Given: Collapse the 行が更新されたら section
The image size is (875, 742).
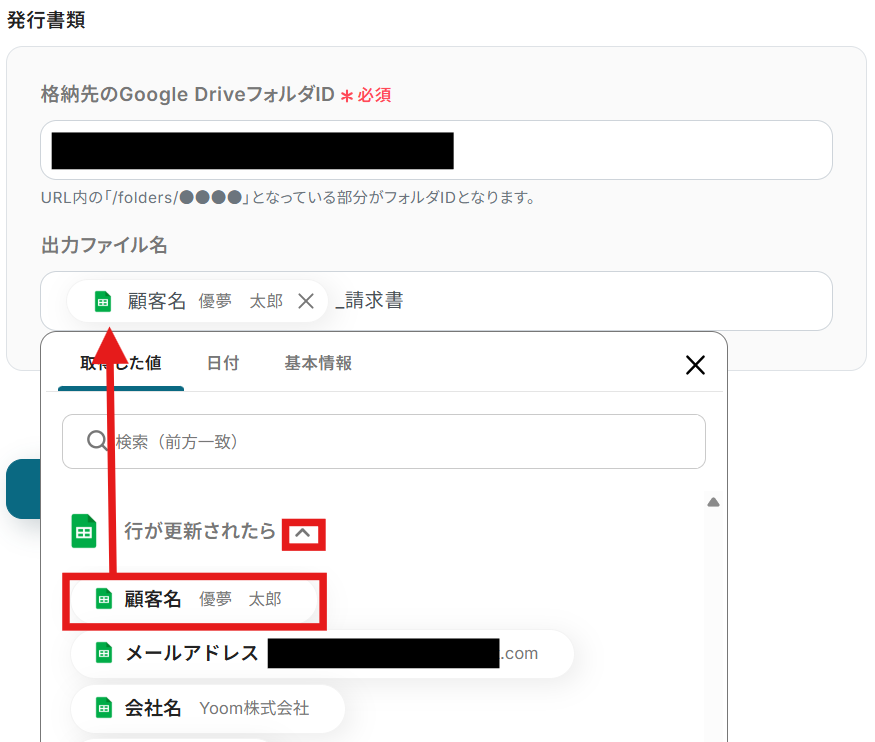Looking at the screenshot, I should pos(303,533).
